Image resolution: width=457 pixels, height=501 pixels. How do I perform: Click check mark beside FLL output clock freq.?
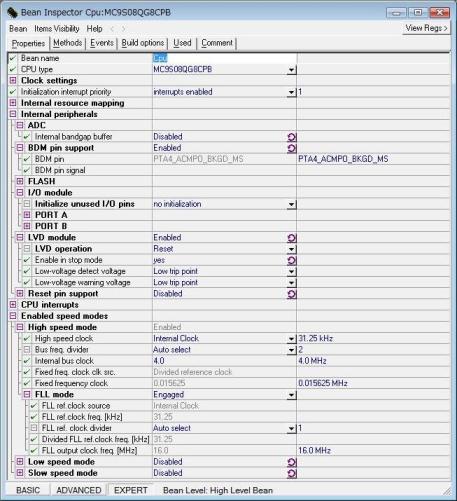click(34, 451)
